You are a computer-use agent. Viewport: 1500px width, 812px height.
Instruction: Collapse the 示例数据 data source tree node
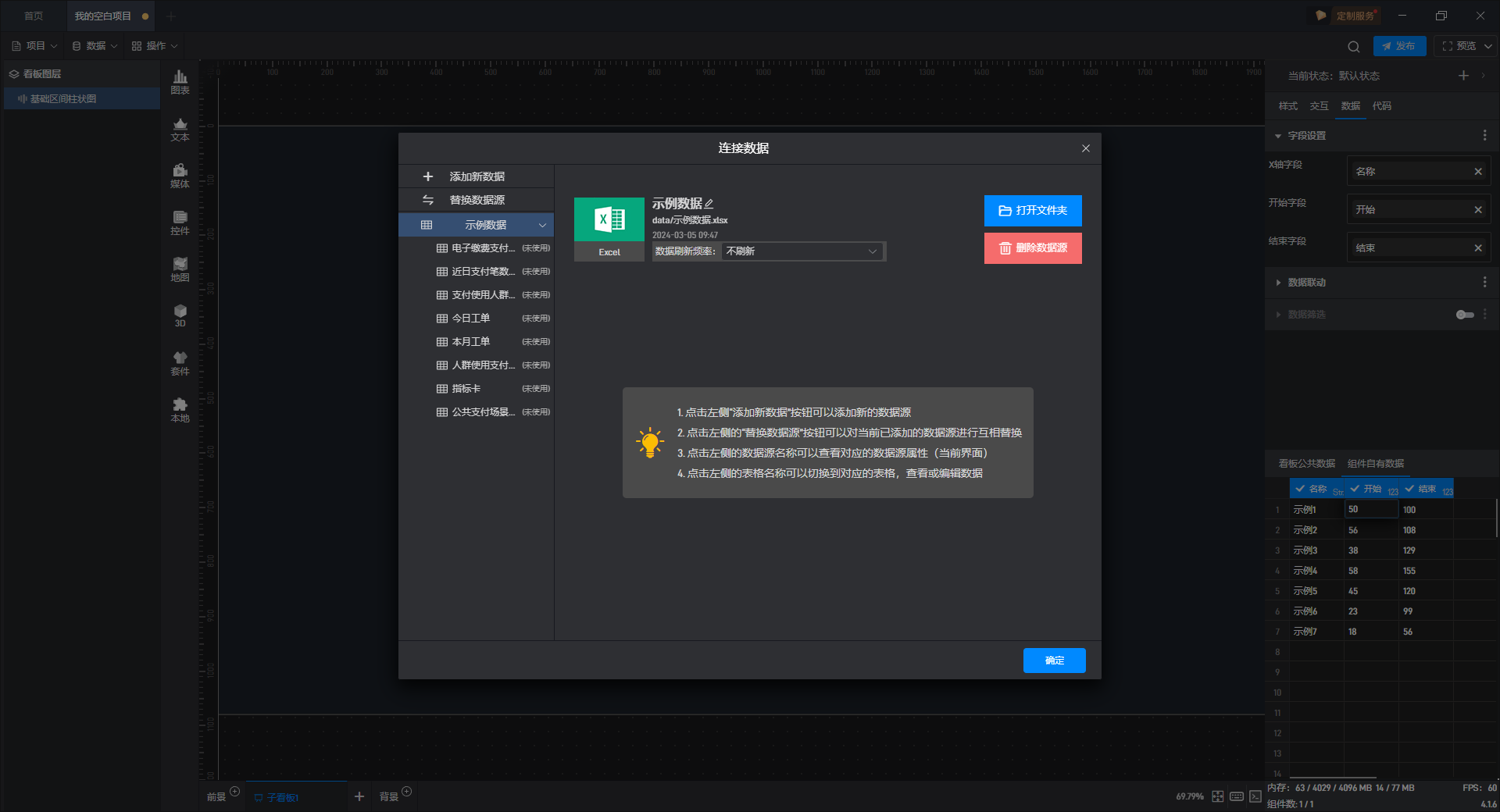[x=542, y=225]
